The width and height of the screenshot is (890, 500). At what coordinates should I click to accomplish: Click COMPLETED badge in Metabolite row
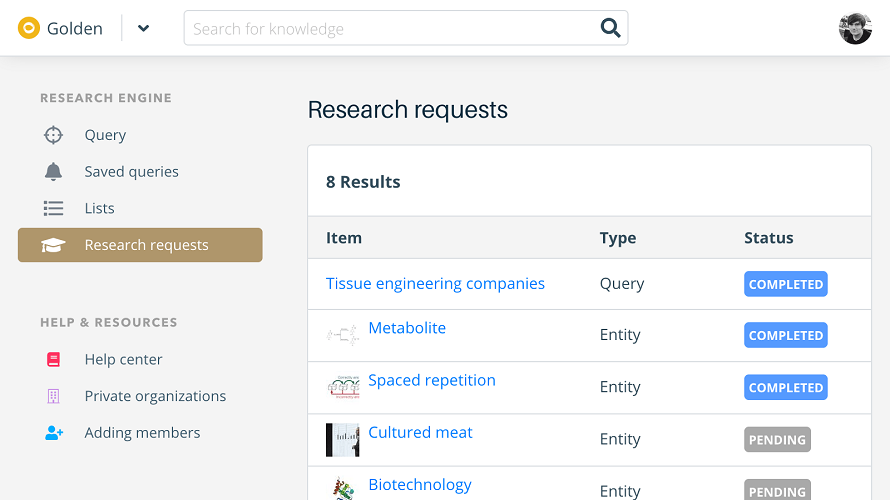tap(786, 335)
